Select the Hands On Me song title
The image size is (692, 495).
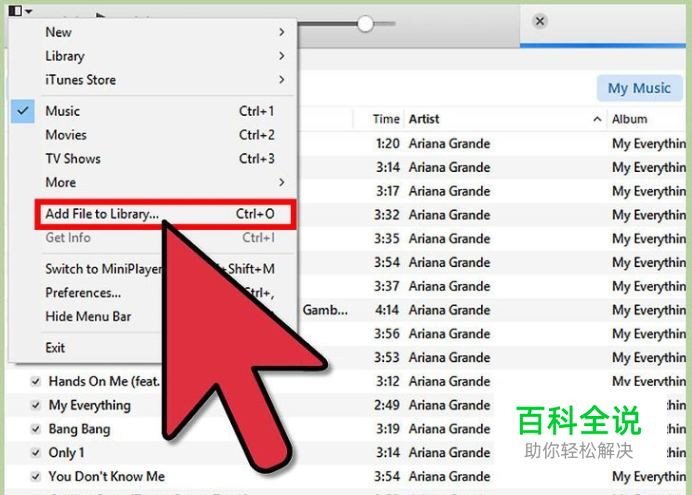(104, 381)
